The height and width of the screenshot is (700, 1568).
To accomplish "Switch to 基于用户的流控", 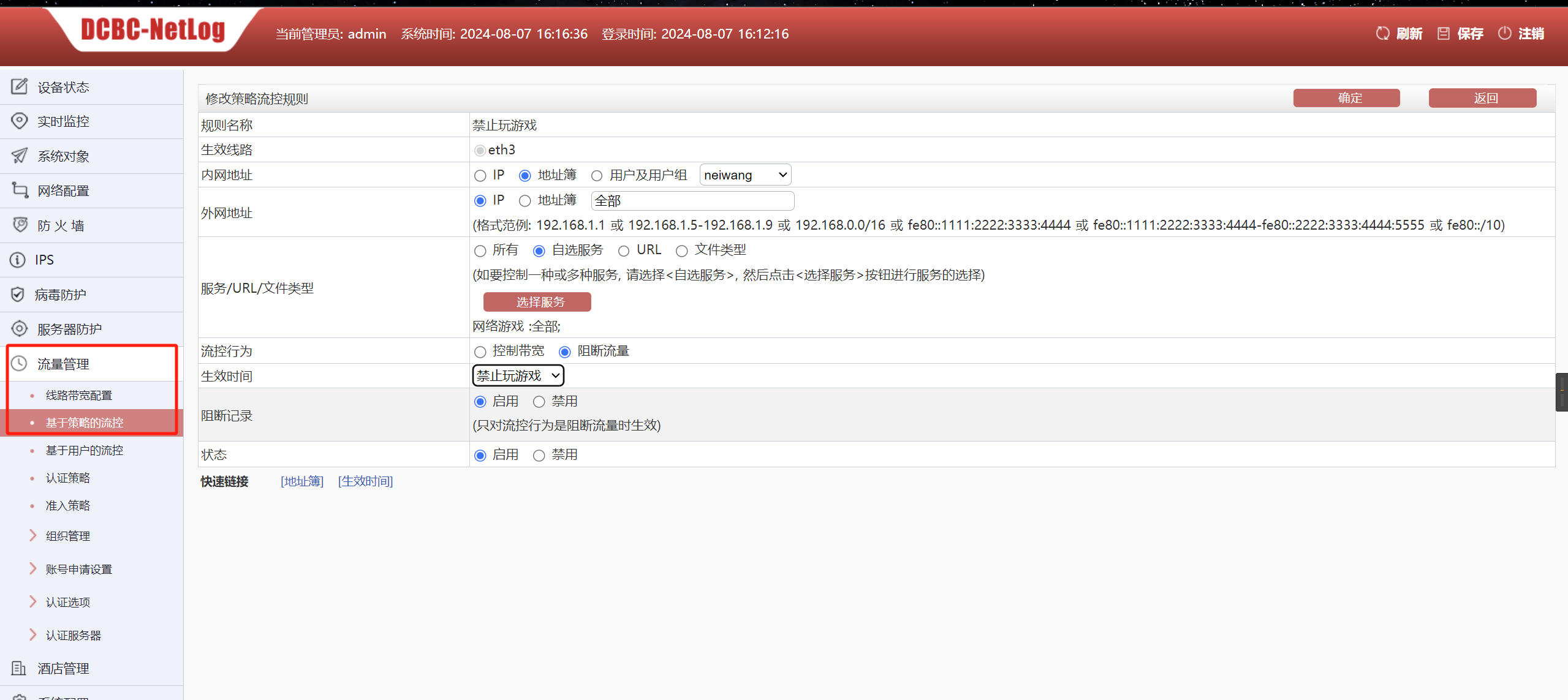I will click(x=84, y=450).
